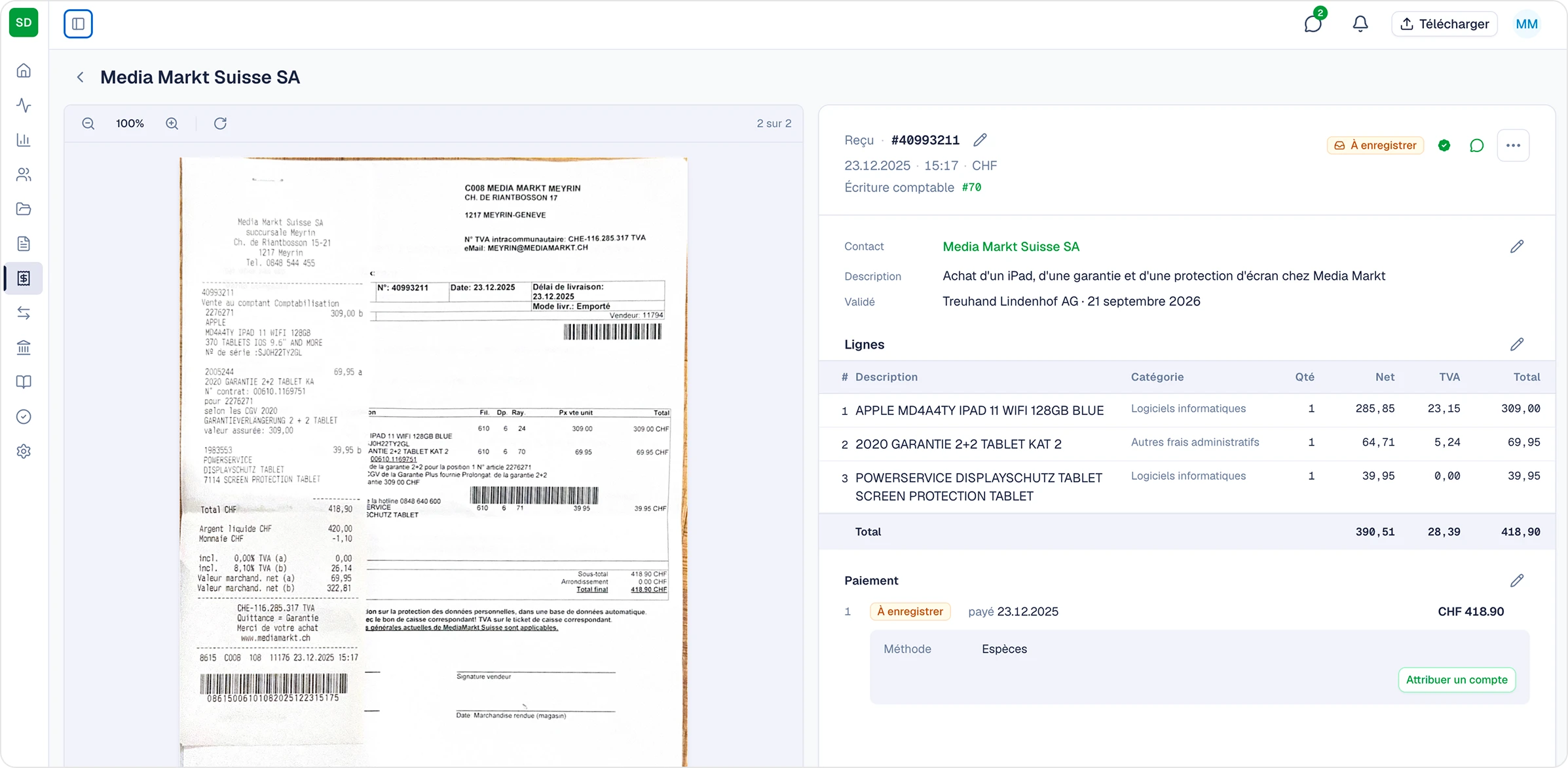Select the POWERSERVICE DISPLAYSCHUTZ TABLET line
Image resolution: width=1568 pixels, height=768 pixels.
point(979,487)
